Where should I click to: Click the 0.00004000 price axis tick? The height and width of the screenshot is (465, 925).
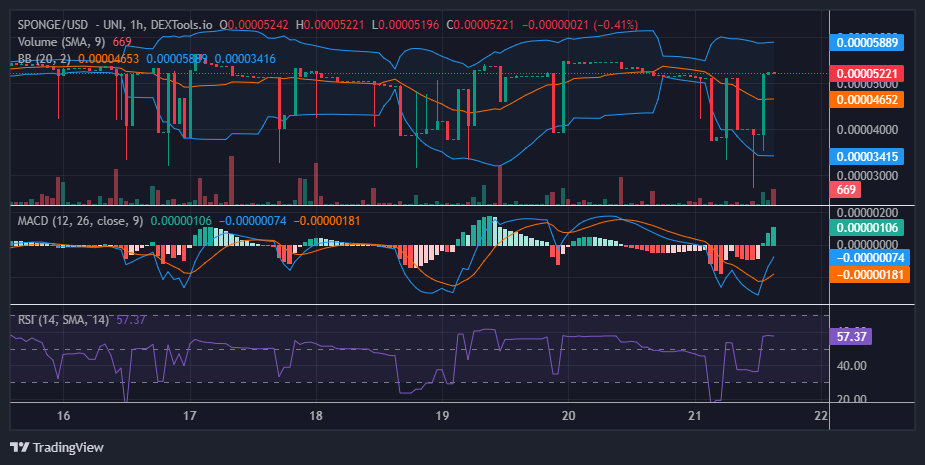(x=867, y=130)
